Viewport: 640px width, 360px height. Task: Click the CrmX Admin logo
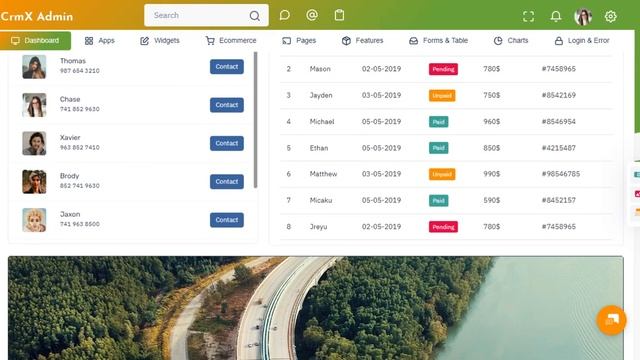tap(37, 16)
